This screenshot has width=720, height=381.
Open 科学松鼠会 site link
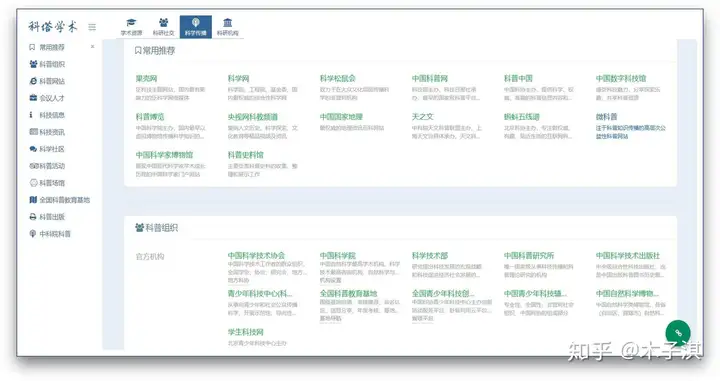[338, 79]
